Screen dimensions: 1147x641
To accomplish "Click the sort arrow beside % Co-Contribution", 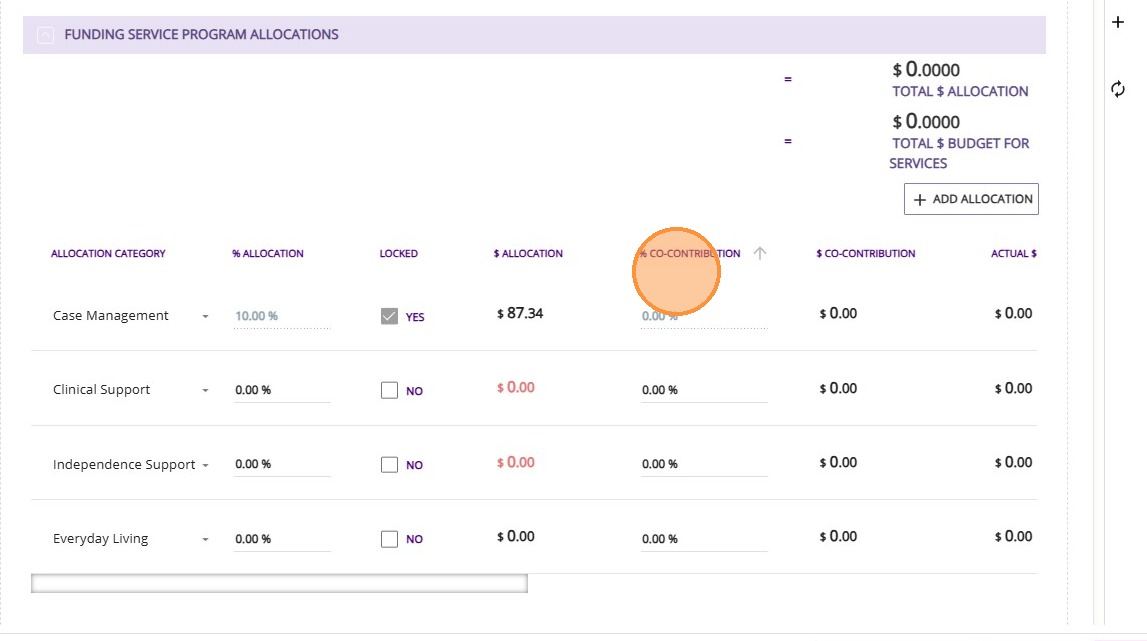I will point(760,254).
